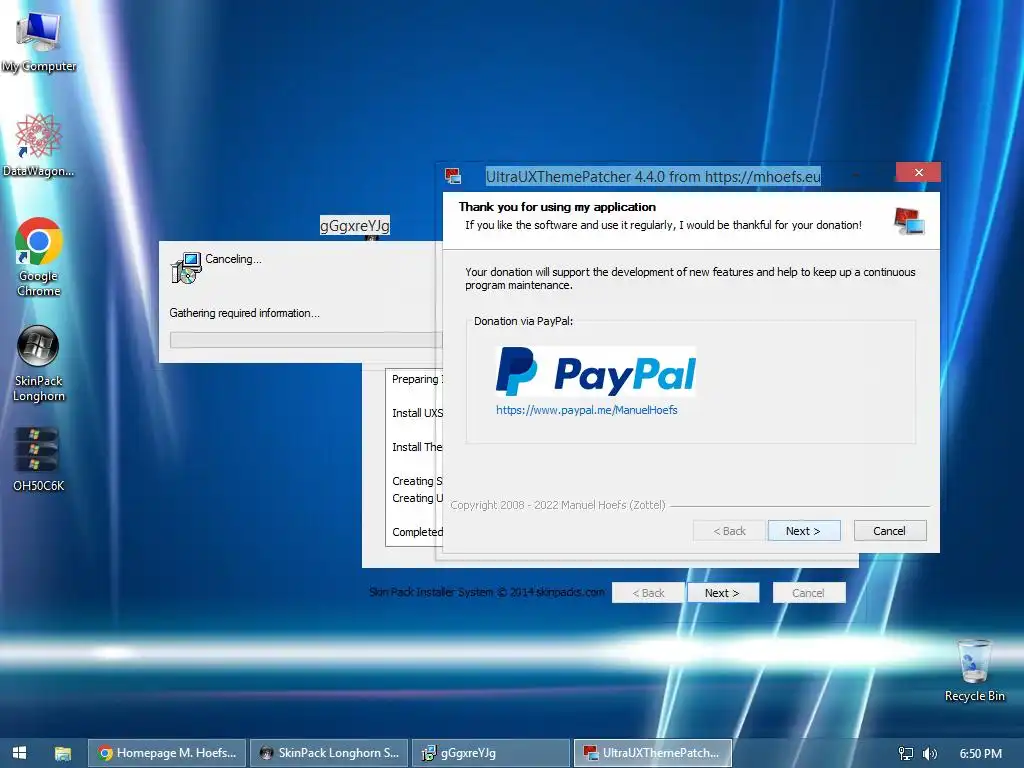
Task: Switch to SkinPack Longhorn taskbar item
Action: (x=329, y=753)
